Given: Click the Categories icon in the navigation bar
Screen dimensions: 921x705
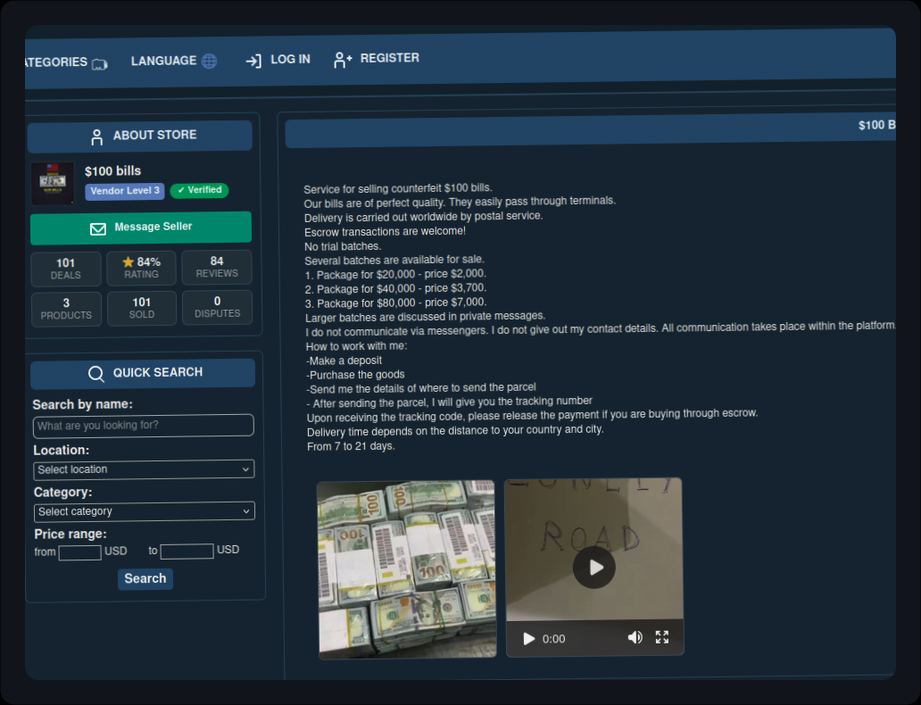Looking at the screenshot, I should [100, 63].
